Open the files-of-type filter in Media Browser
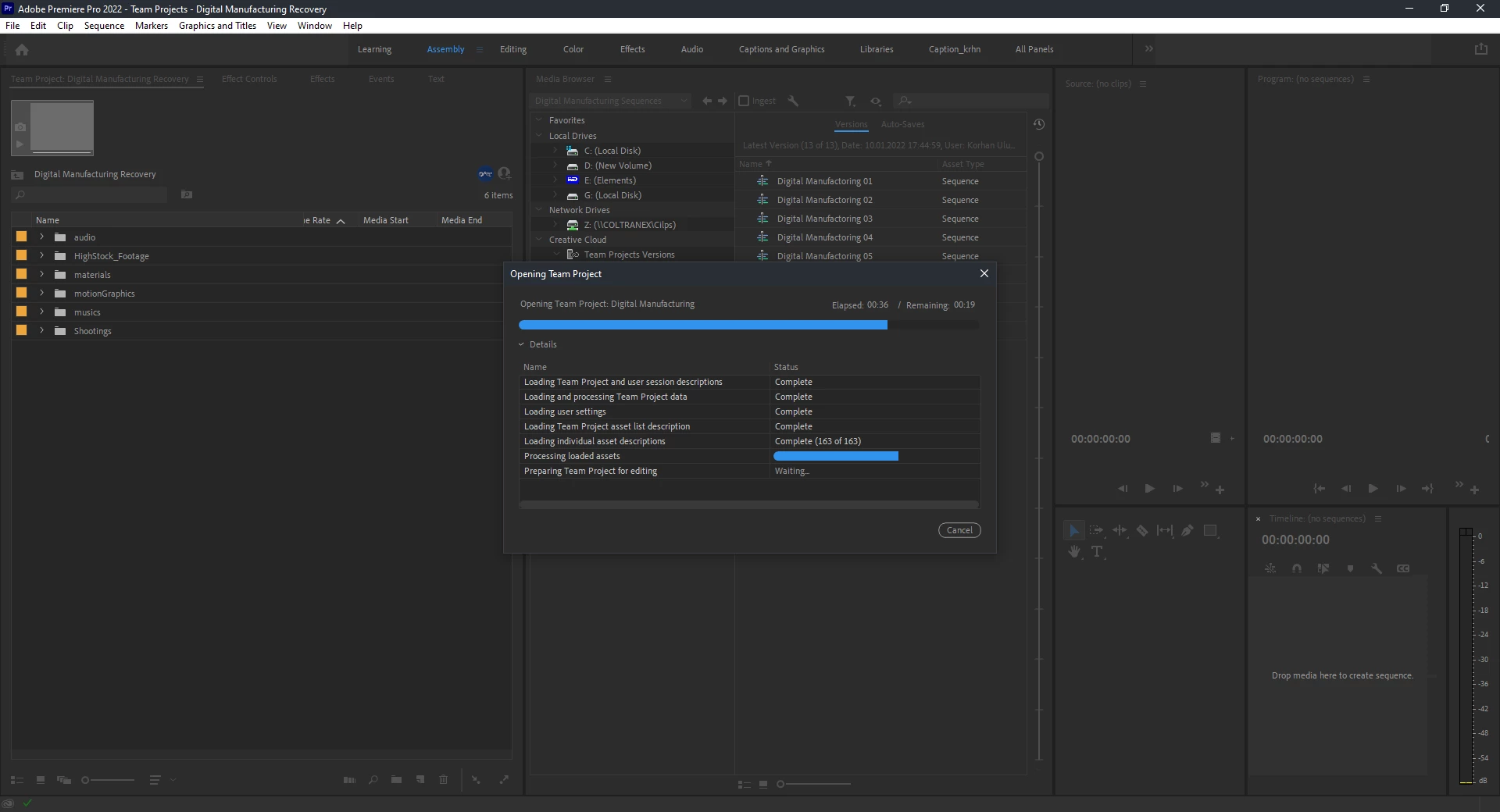 [850, 101]
